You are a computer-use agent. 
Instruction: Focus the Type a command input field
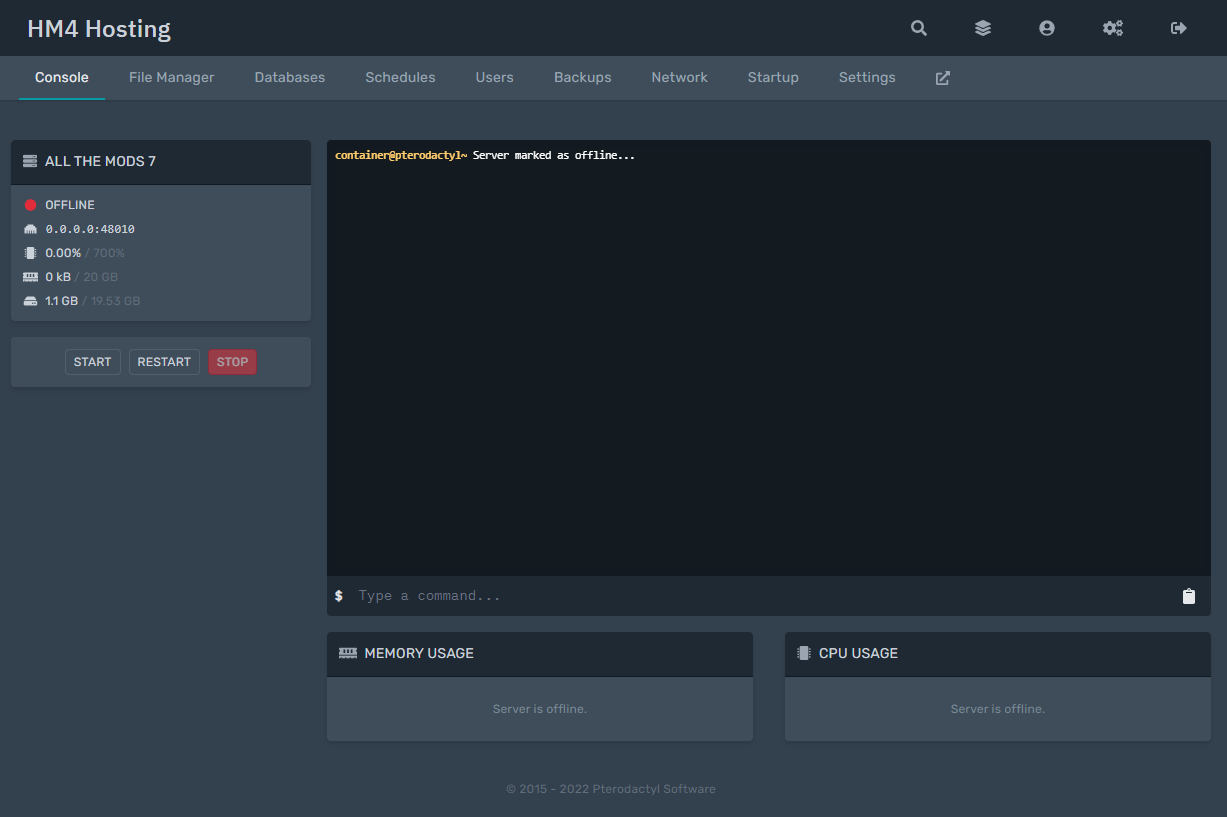[x=760, y=596]
